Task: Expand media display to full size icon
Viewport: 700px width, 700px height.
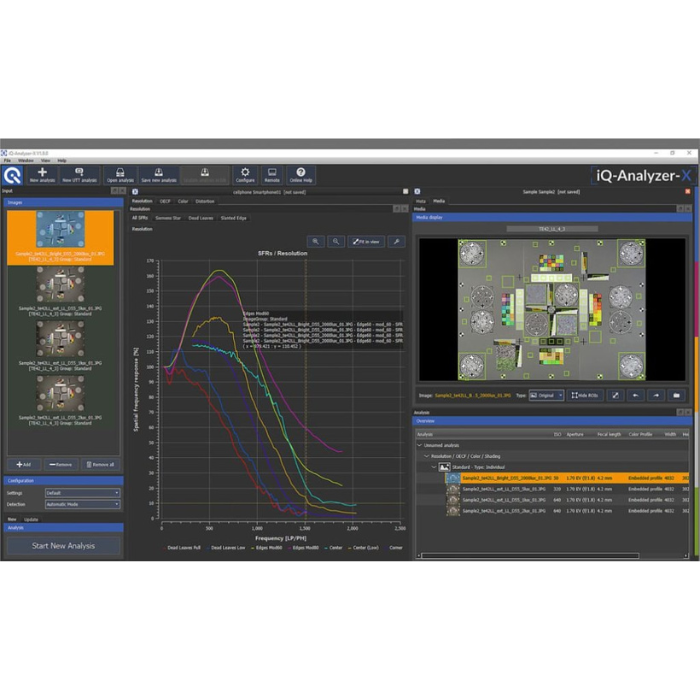Action: click(615, 396)
